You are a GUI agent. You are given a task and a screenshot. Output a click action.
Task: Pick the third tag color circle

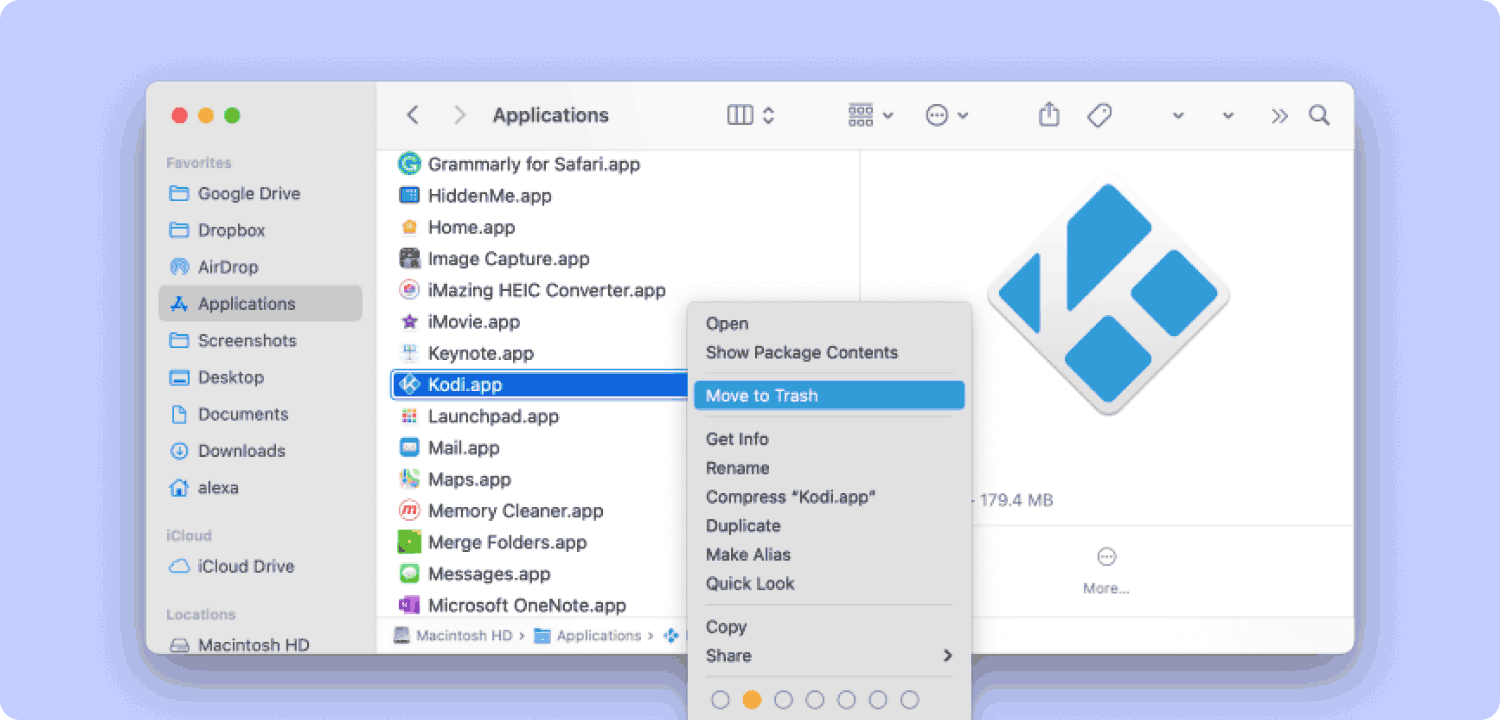pos(783,700)
